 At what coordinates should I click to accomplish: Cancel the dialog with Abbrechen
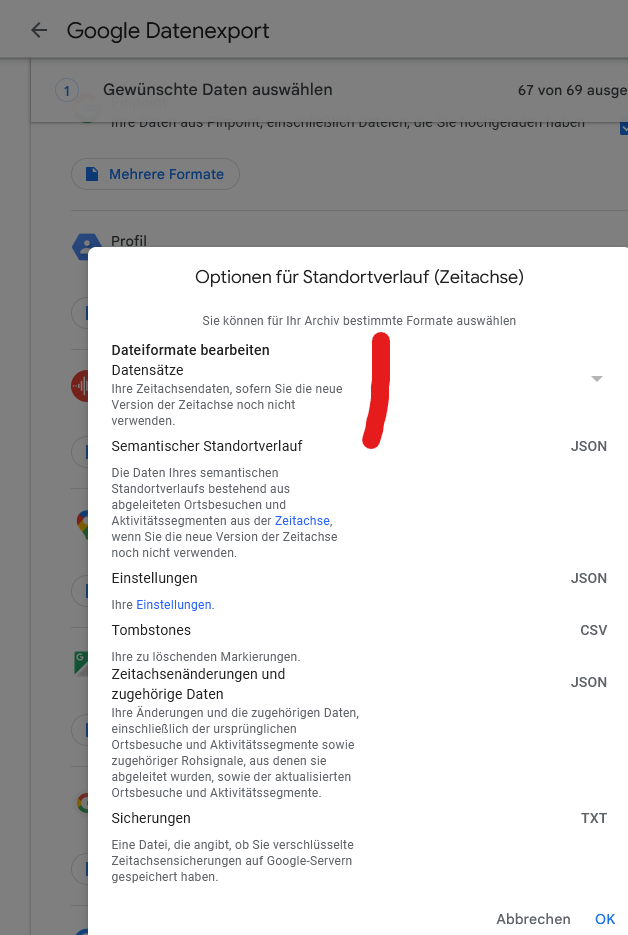pos(533,919)
